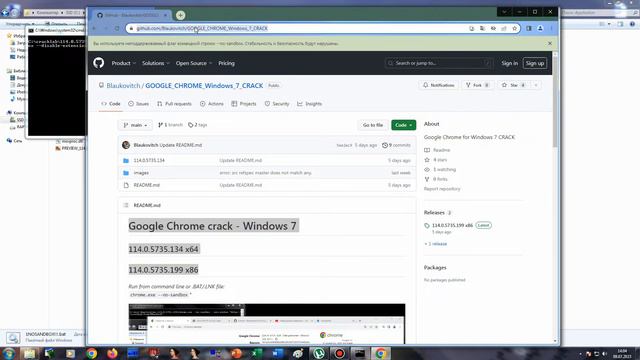
Task: Switch to the command prompt taskbar icon
Action: pyautogui.click(x=360, y=353)
